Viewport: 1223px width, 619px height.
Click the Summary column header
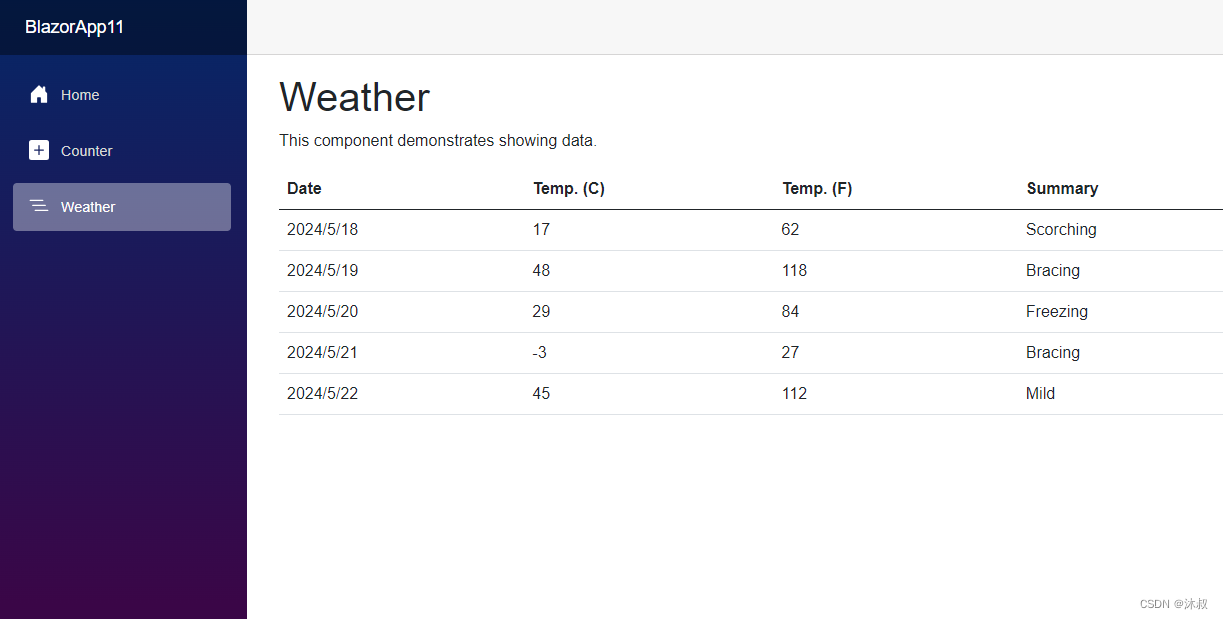click(x=1062, y=188)
